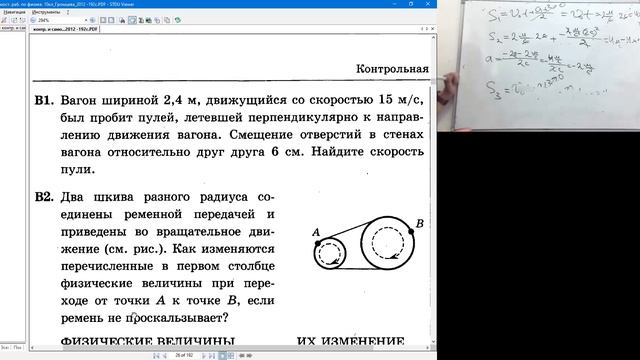Screen dimensions: 640x360
Task: Open the Навигация menu
Action: coord(14,12)
